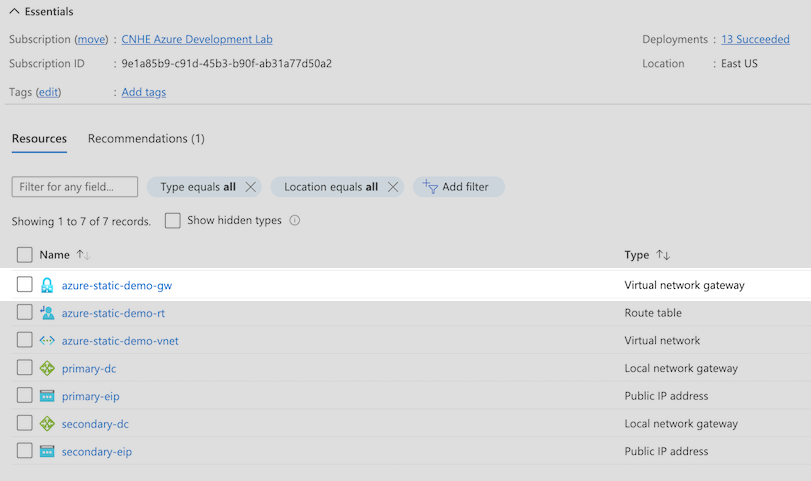Image resolution: width=811 pixels, height=481 pixels.
Task: Sort resources by the Type column arrows
Action: point(663,254)
